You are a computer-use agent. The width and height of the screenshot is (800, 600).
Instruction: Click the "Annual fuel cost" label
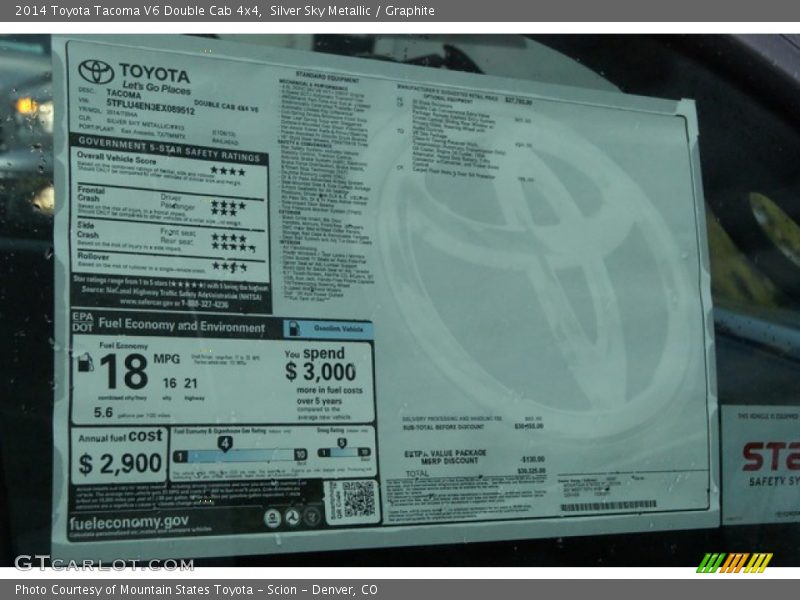(x=120, y=436)
